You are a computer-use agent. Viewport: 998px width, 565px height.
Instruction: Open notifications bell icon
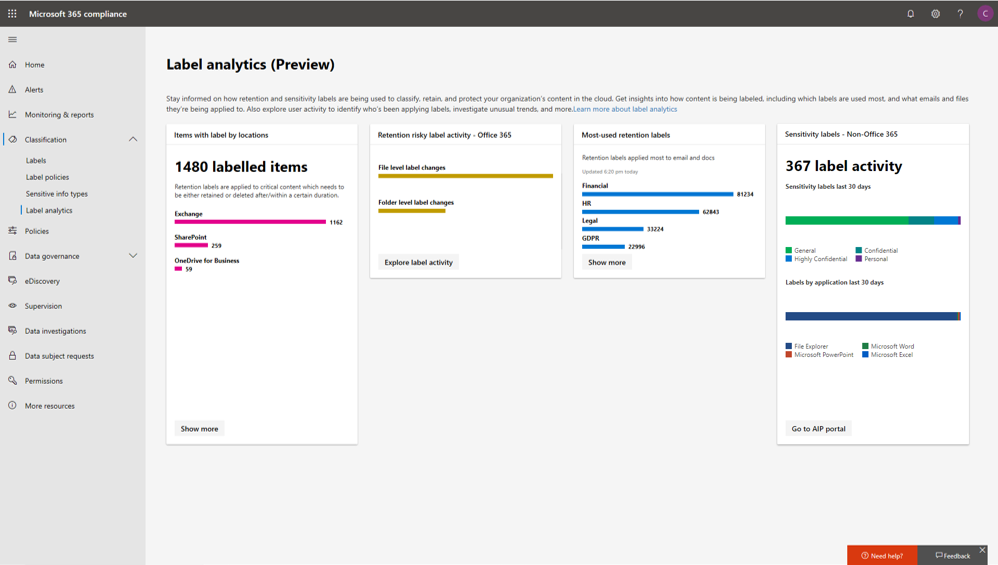[x=911, y=13]
